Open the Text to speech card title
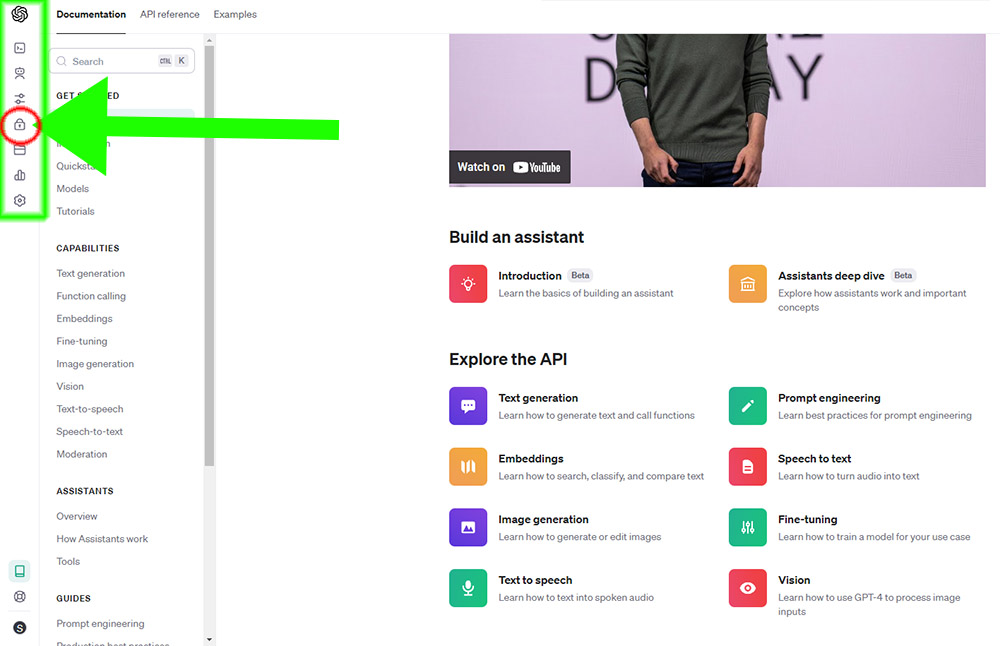This screenshot has height=646, width=1000. [535, 580]
